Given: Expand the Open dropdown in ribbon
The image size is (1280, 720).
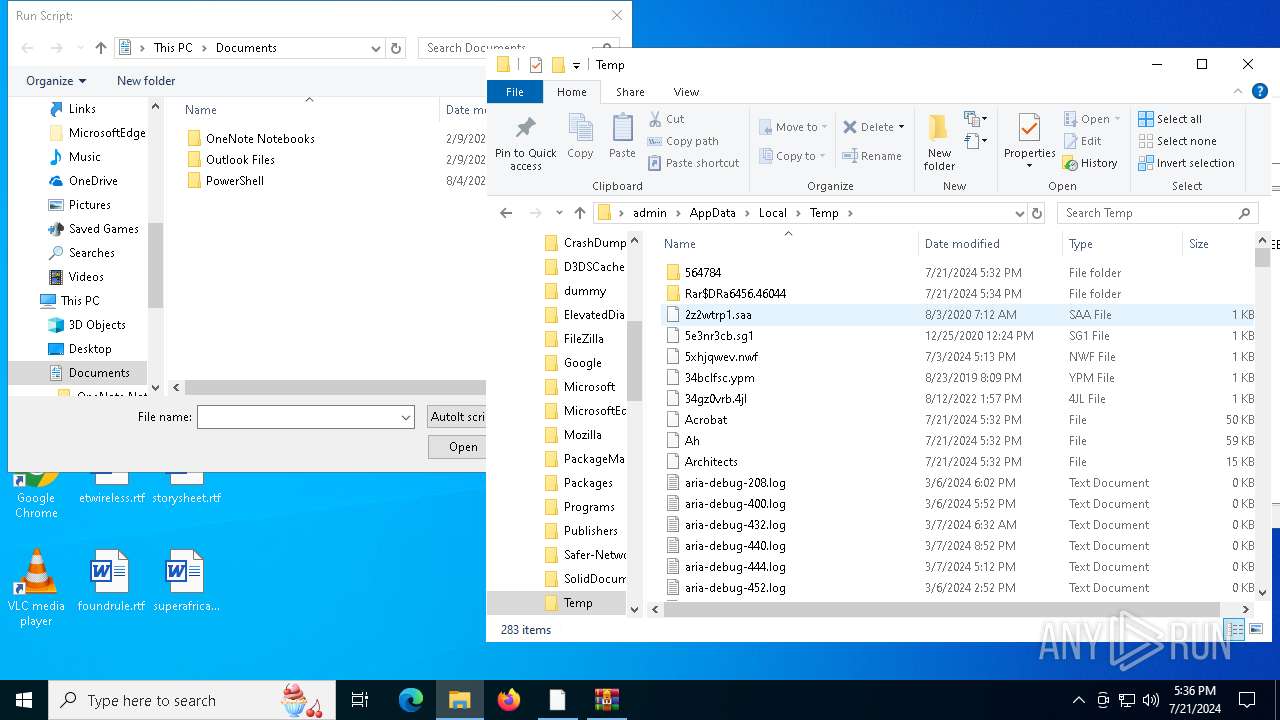Looking at the screenshot, I should [x=1117, y=119].
